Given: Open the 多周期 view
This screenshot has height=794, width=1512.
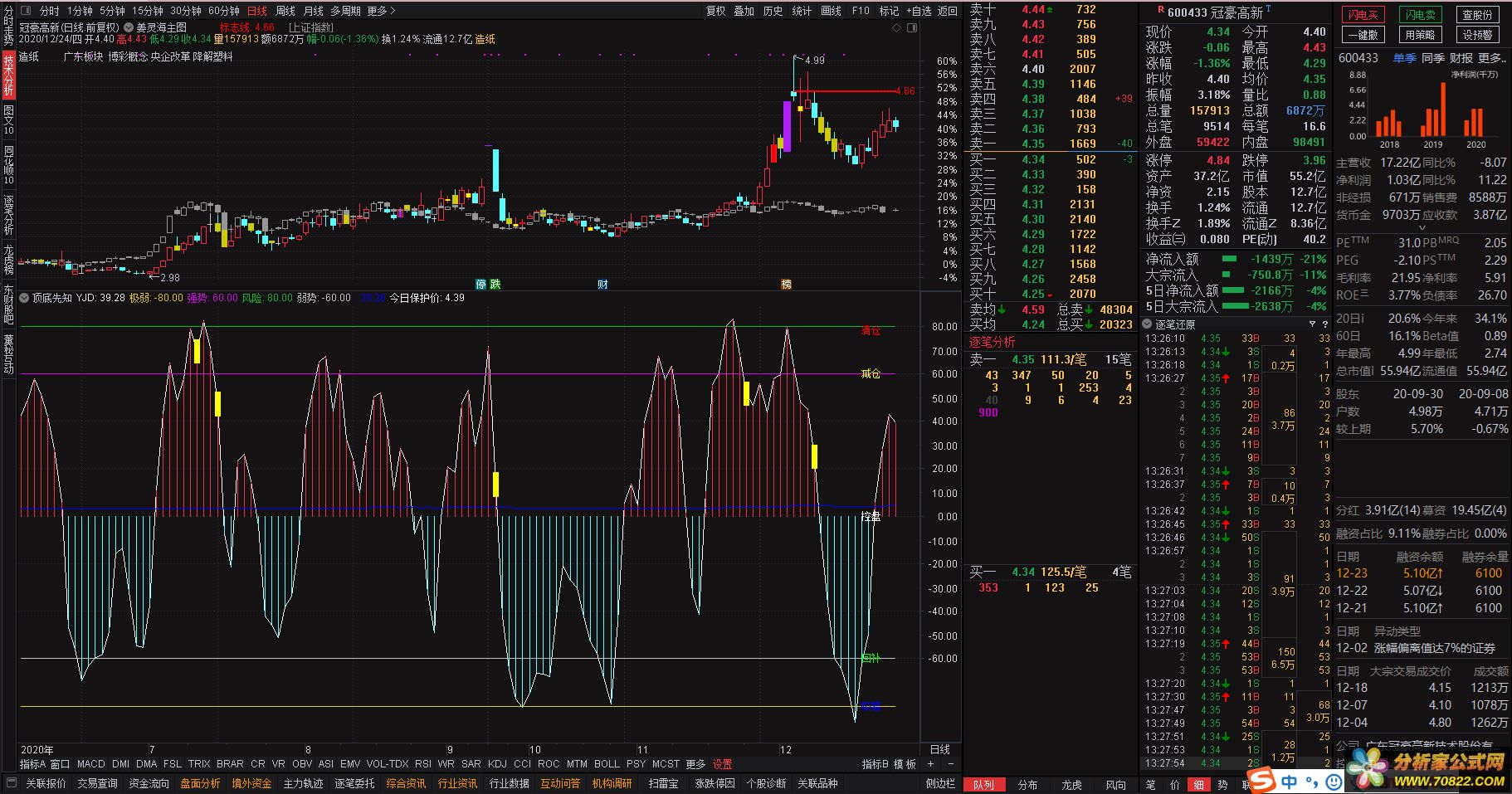Looking at the screenshot, I should coord(345,11).
